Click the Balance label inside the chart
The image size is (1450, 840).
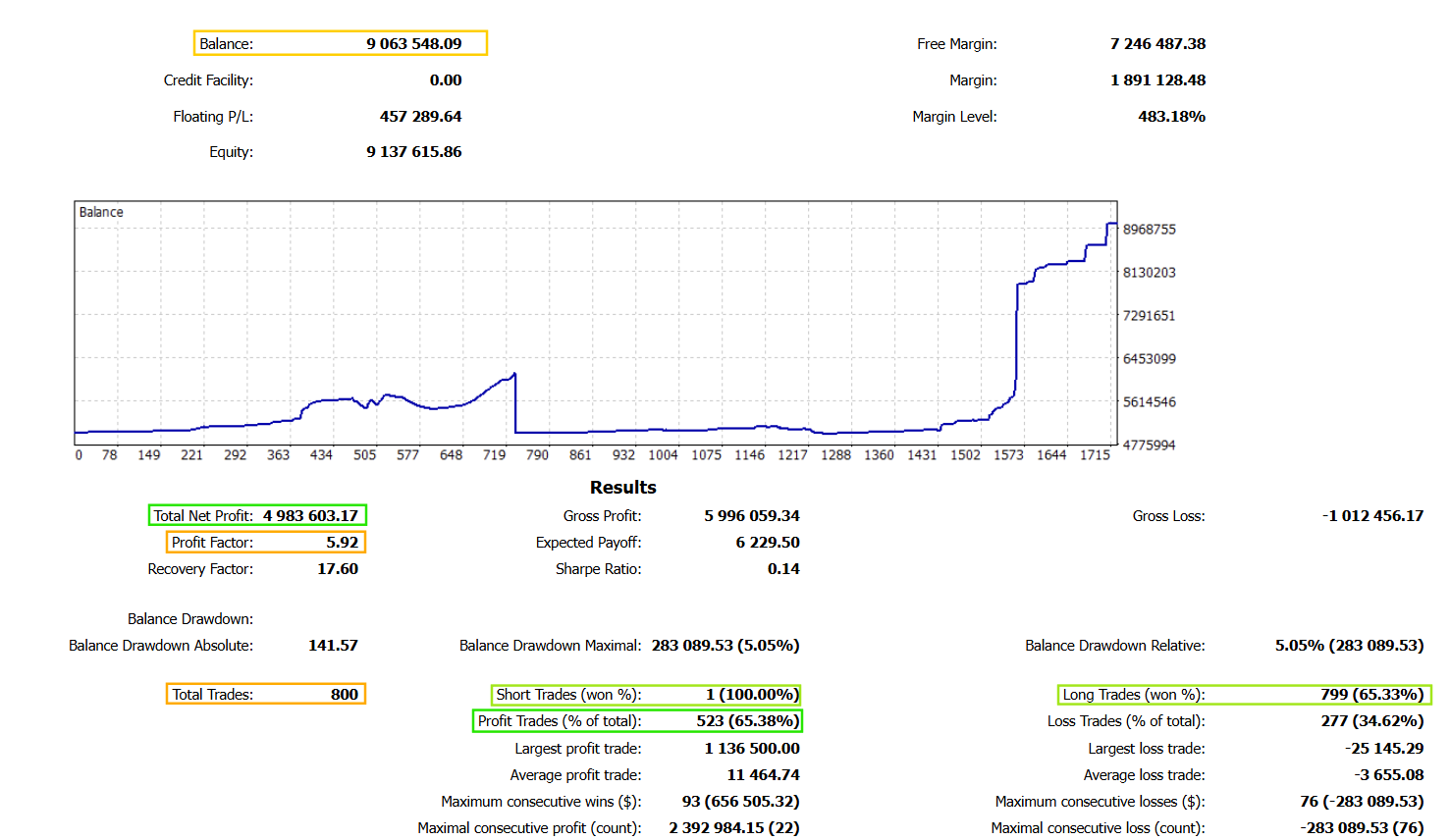point(101,212)
